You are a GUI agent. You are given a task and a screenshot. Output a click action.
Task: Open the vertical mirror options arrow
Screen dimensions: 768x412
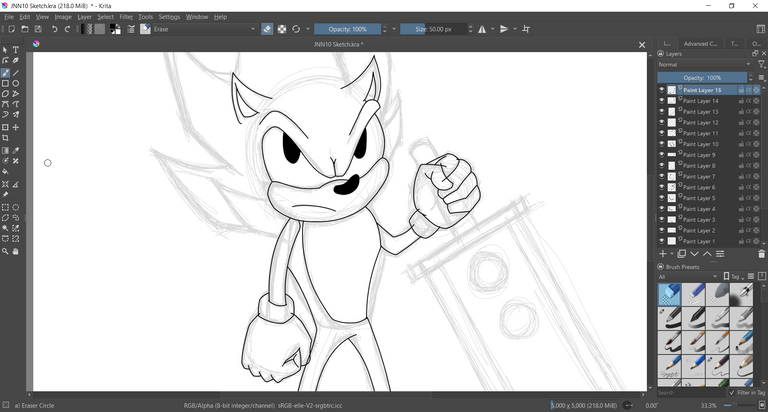point(515,29)
